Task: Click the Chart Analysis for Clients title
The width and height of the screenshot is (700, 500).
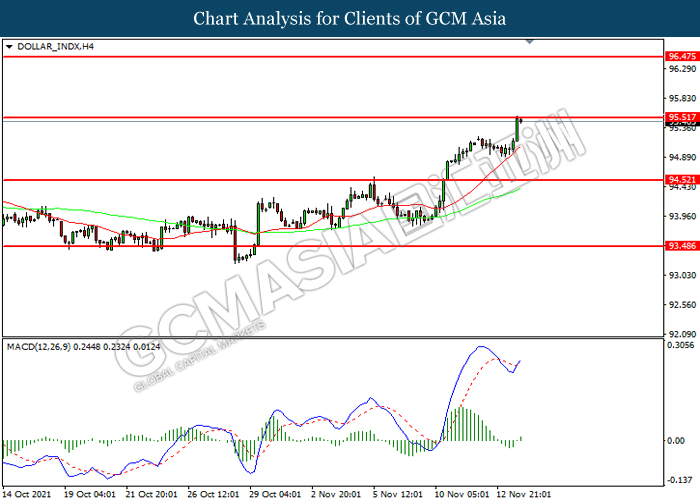Action: coord(350,18)
